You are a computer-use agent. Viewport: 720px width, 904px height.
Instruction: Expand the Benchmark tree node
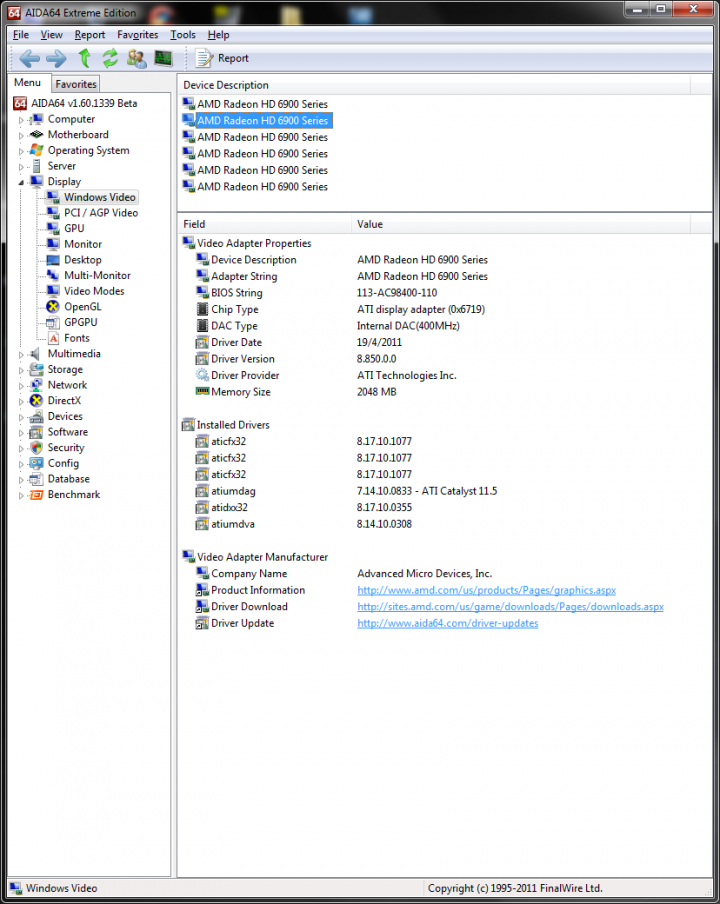21,495
